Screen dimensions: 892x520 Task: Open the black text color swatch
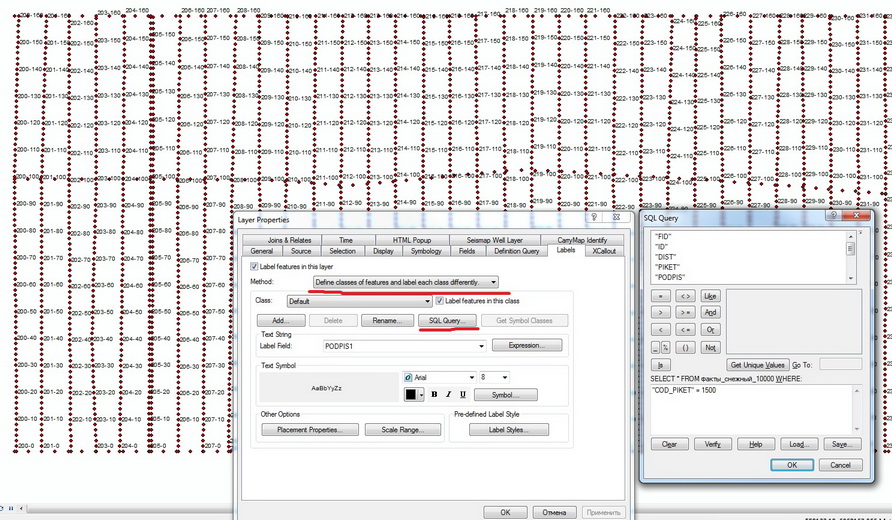click(x=410, y=394)
